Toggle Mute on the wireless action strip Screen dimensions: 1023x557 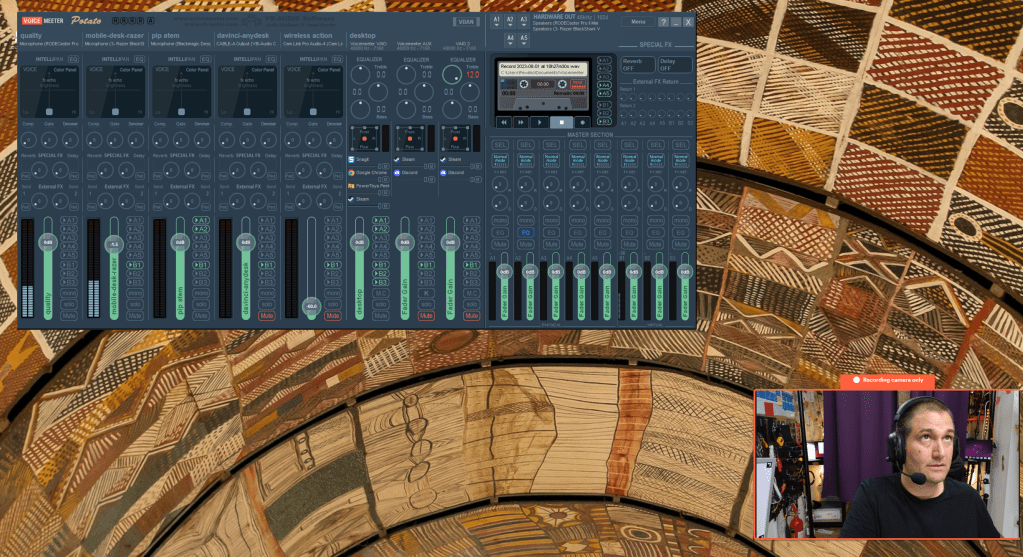coord(332,316)
